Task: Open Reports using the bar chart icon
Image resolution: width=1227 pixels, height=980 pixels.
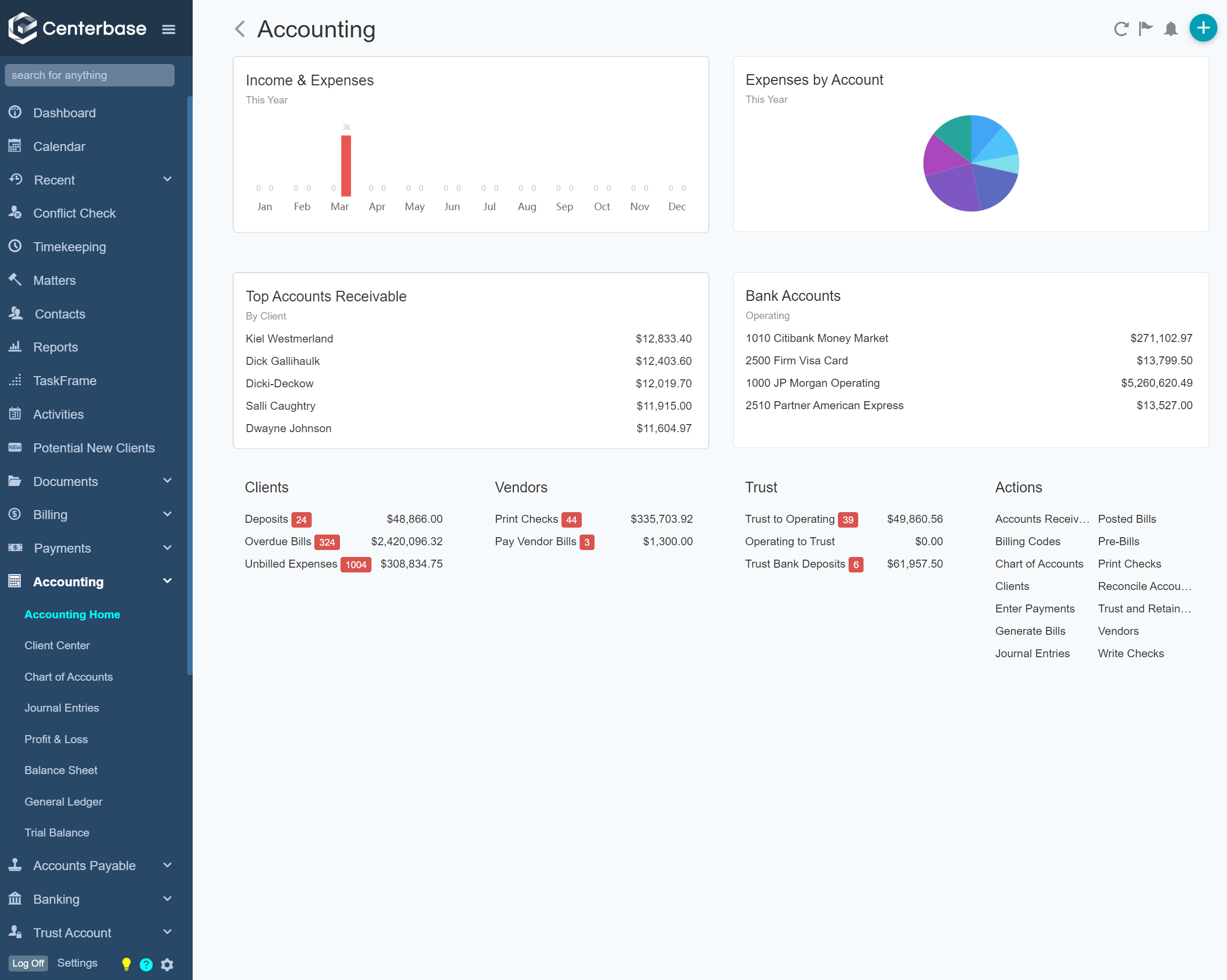Action: 15,347
